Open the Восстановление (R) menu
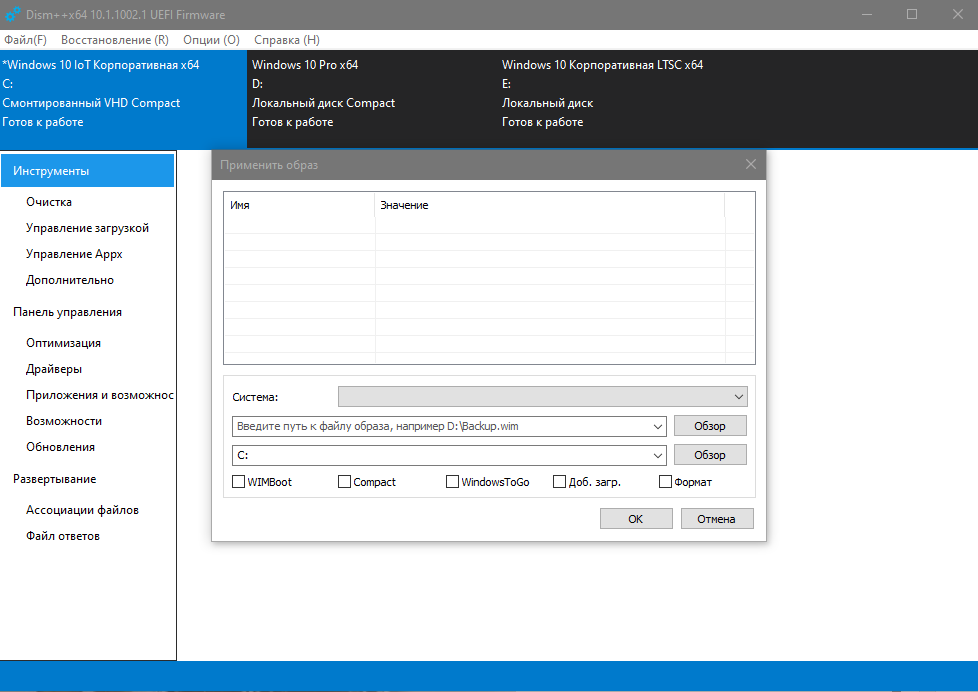Image resolution: width=978 pixels, height=692 pixels. (x=114, y=40)
